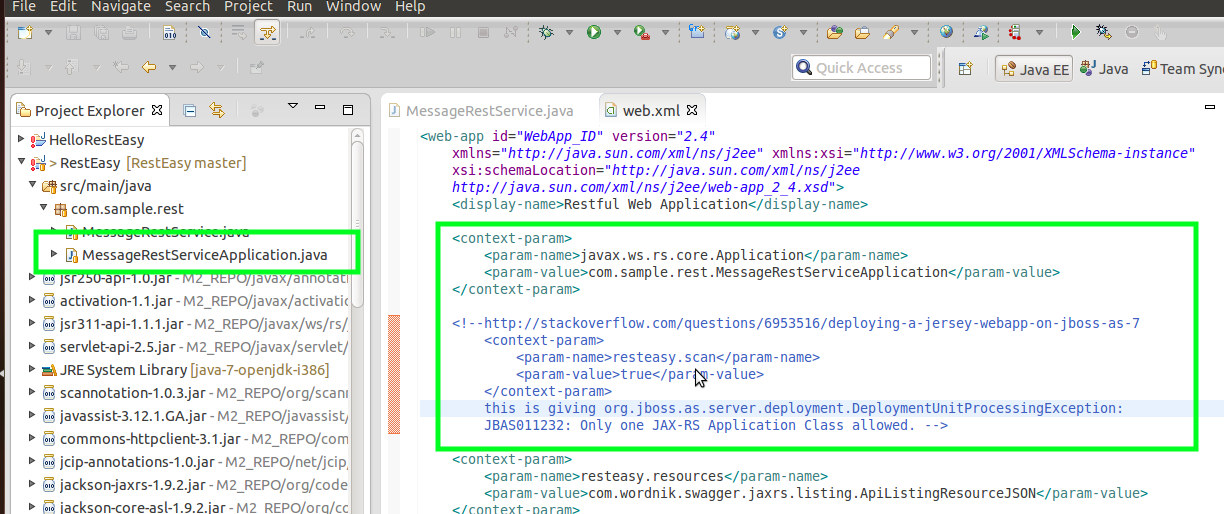Image resolution: width=1224 pixels, height=514 pixels.
Task: Click the New Java Class toolbar icon
Action: point(696,32)
